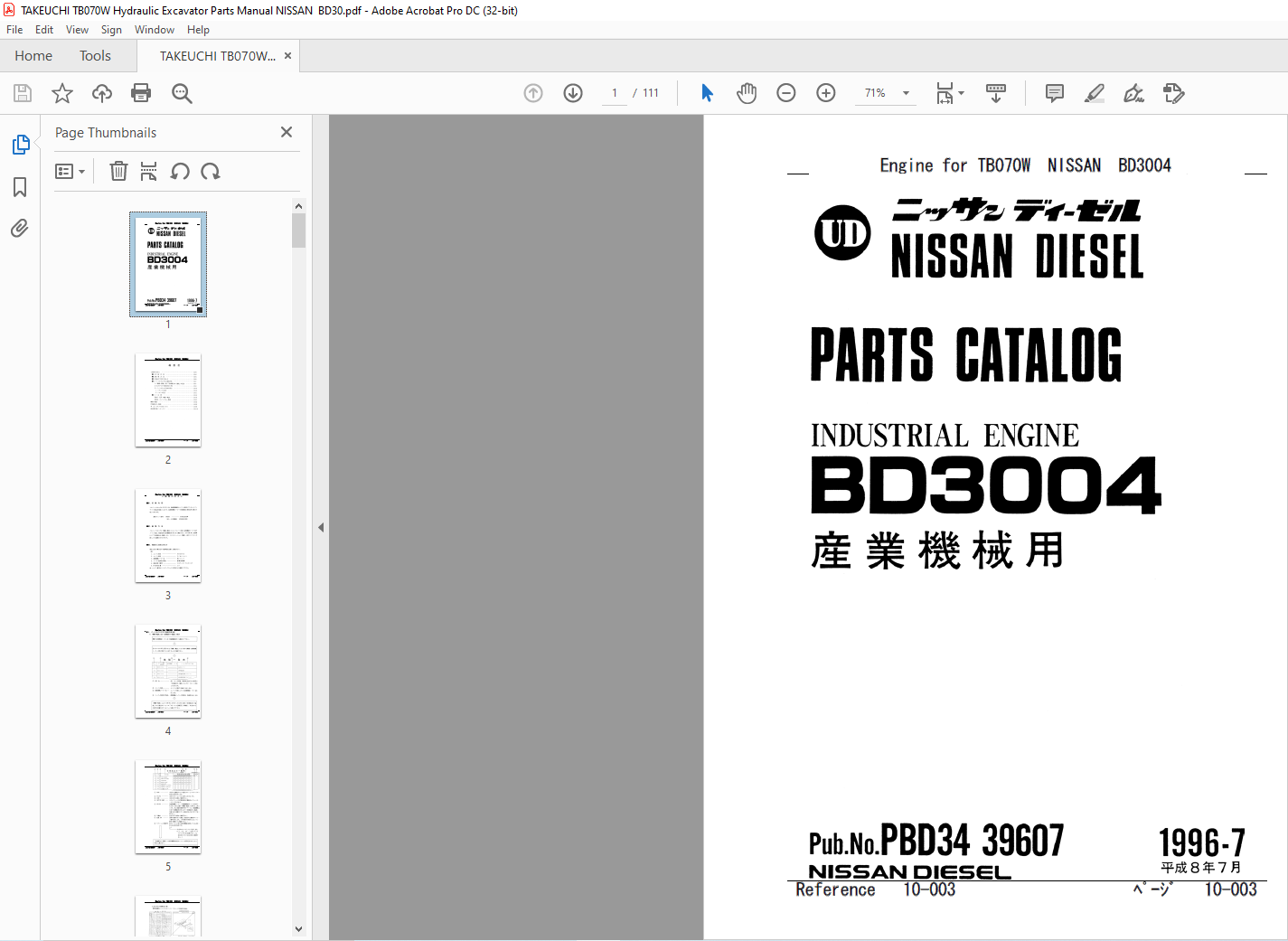Open the zoom level dropdown arrow

pos(906,93)
